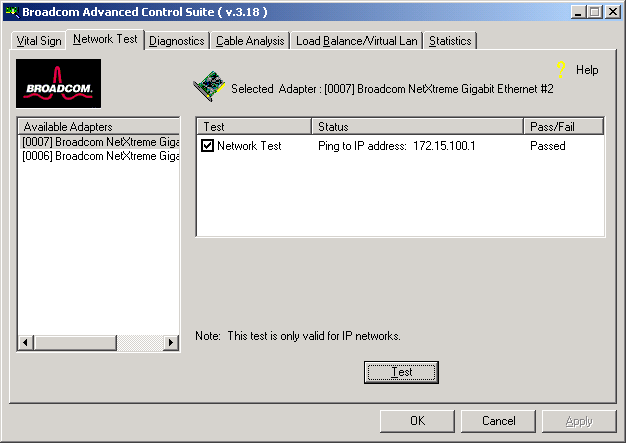The image size is (626, 443).
Task: Click the title bar application icon
Action: pyautogui.click(x=12, y=12)
